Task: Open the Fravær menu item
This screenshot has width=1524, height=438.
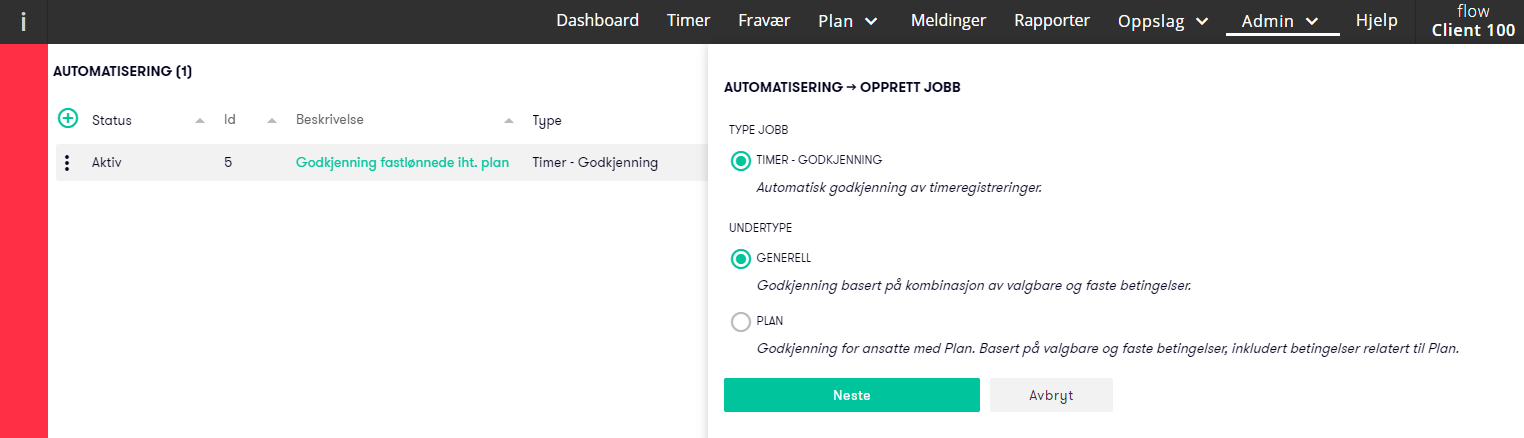Action: (x=764, y=20)
